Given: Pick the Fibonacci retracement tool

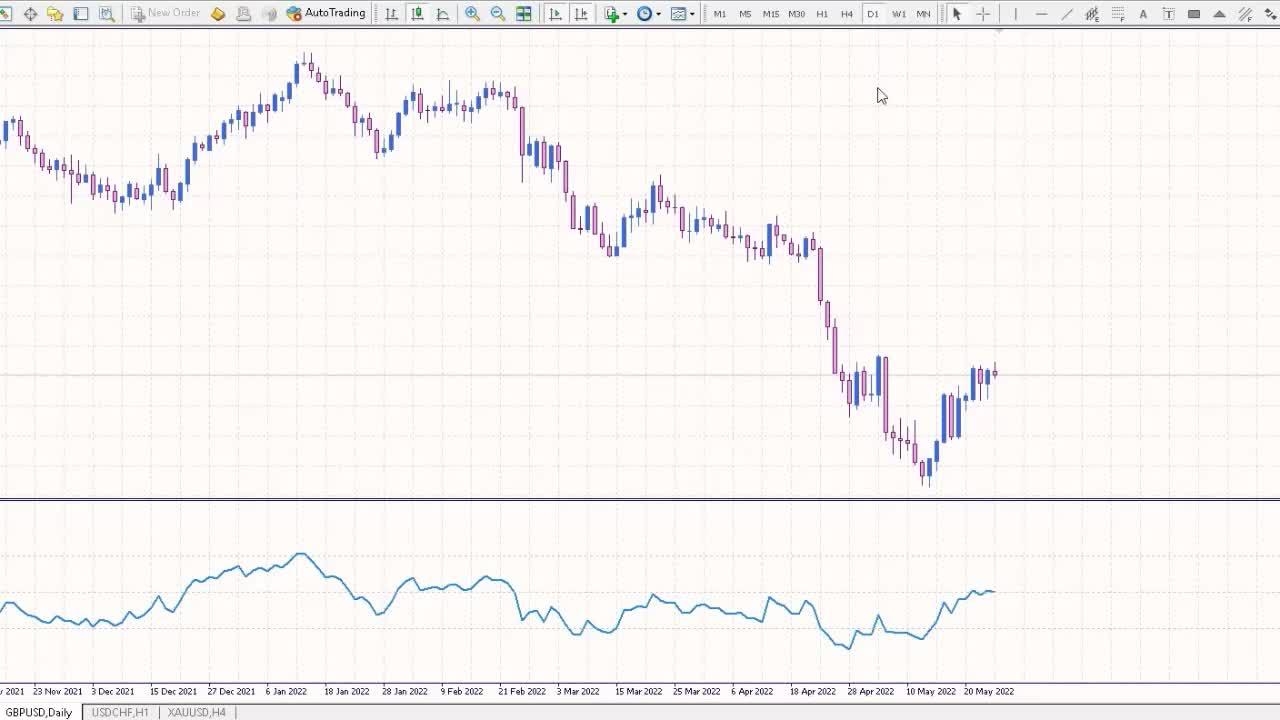Looking at the screenshot, I should pyautogui.click(x=1118, y=14).
